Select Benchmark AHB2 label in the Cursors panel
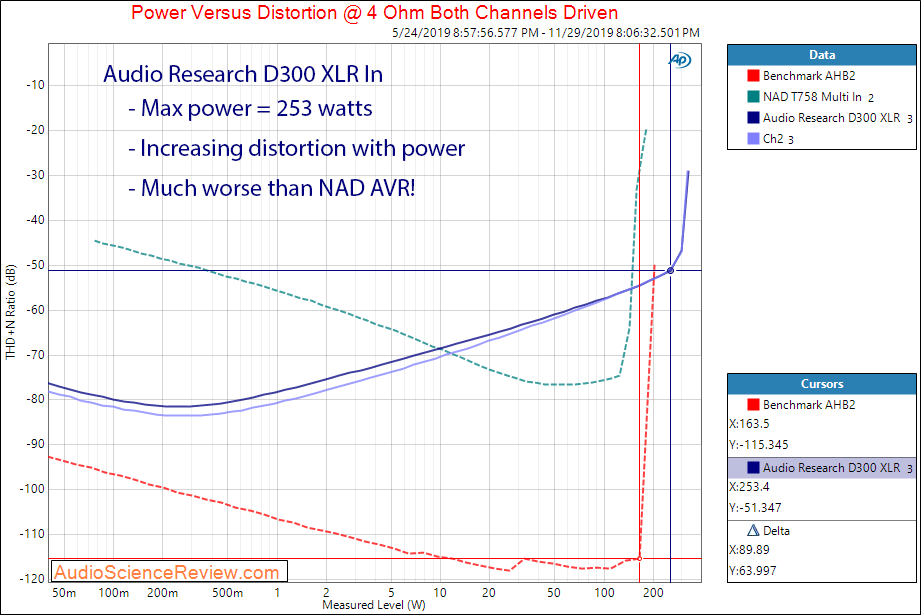 click(809, 405)
